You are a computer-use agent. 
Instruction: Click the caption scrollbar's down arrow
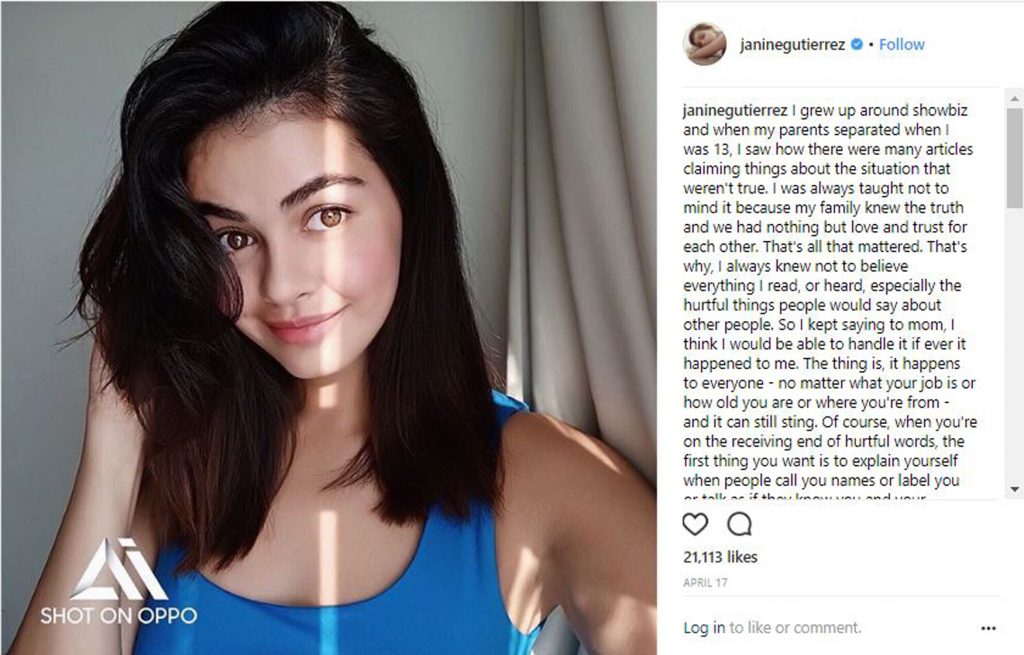pos(1014,489)
